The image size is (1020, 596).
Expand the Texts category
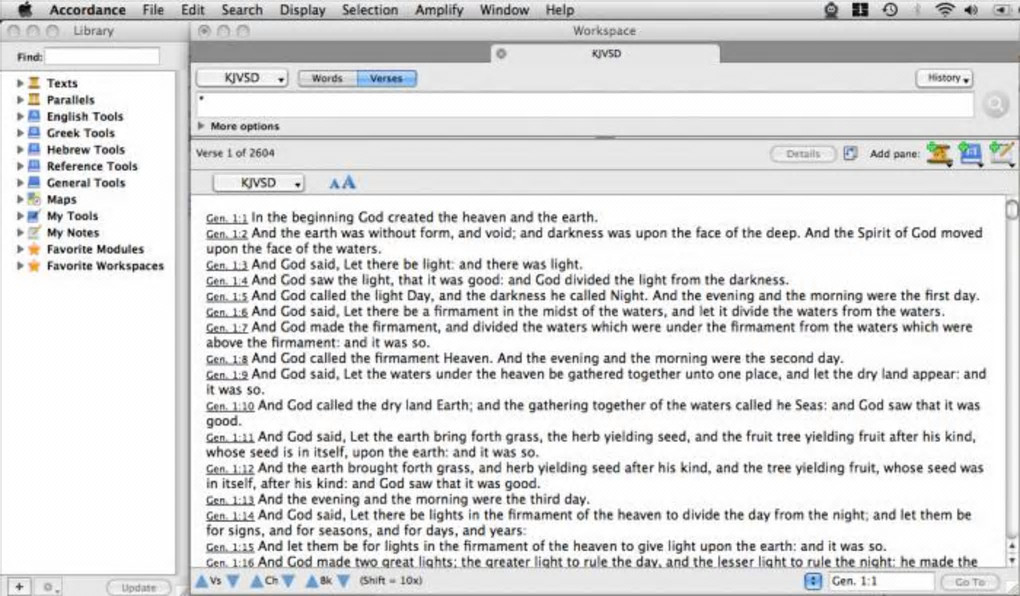(20, 83)
